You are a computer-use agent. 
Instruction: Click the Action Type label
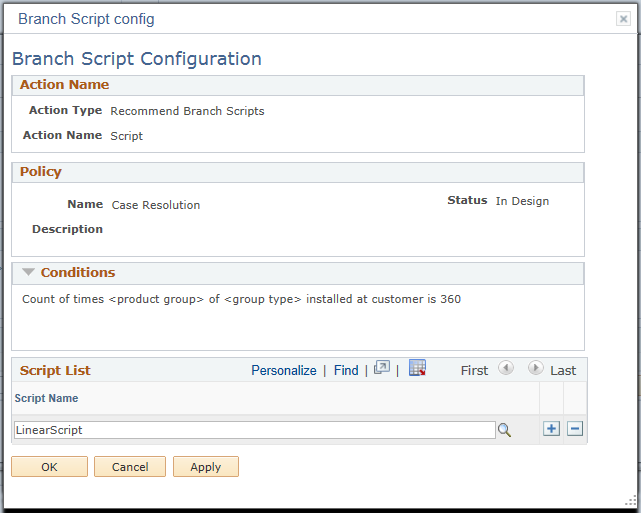point(65,110)
